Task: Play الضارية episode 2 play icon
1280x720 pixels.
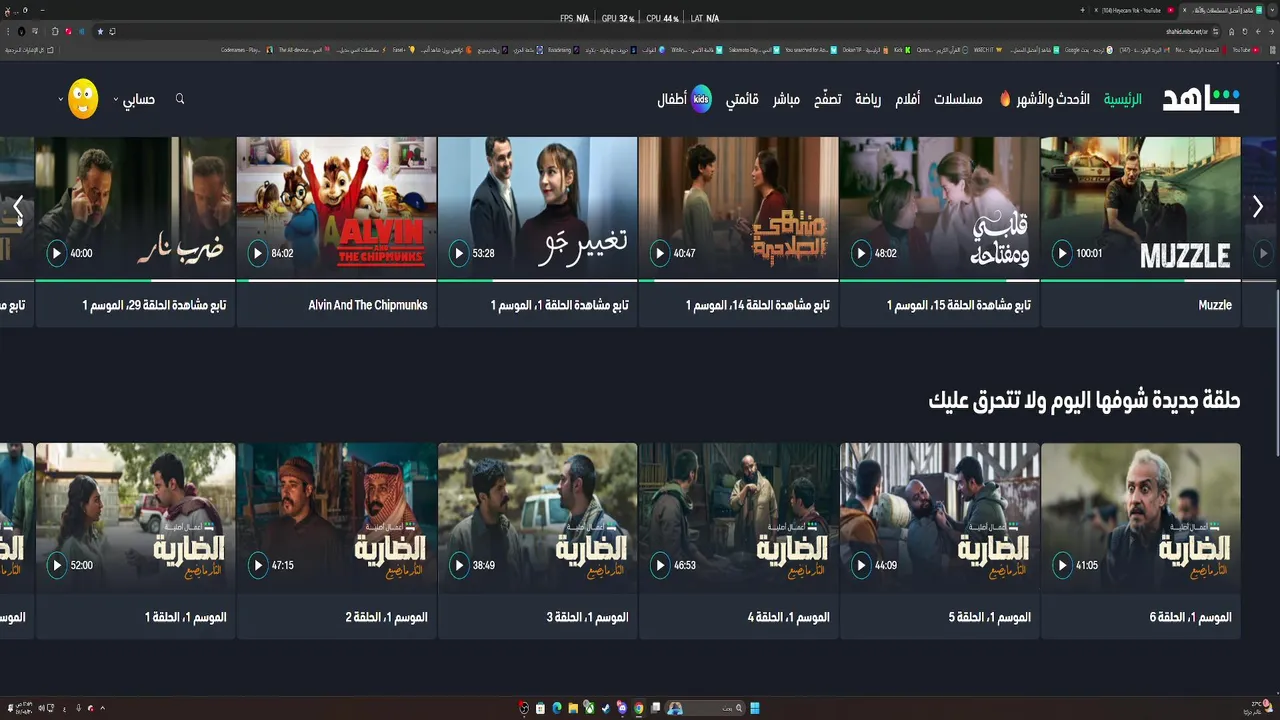Action: 258,565
